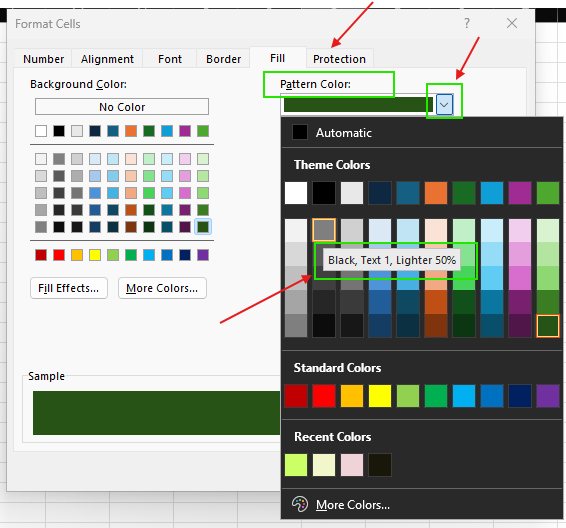Pick yellow in dropdown Standard Colors

pos(380,396)
